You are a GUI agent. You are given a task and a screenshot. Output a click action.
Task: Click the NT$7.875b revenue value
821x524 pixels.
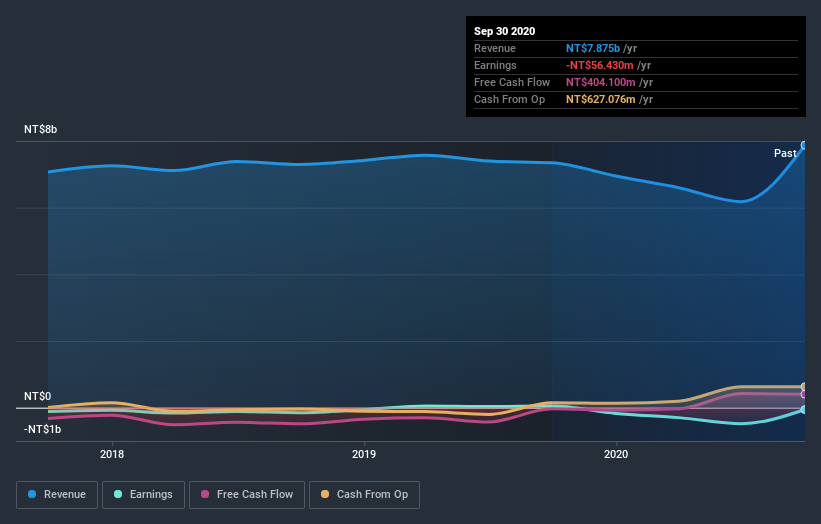(593, 48)
